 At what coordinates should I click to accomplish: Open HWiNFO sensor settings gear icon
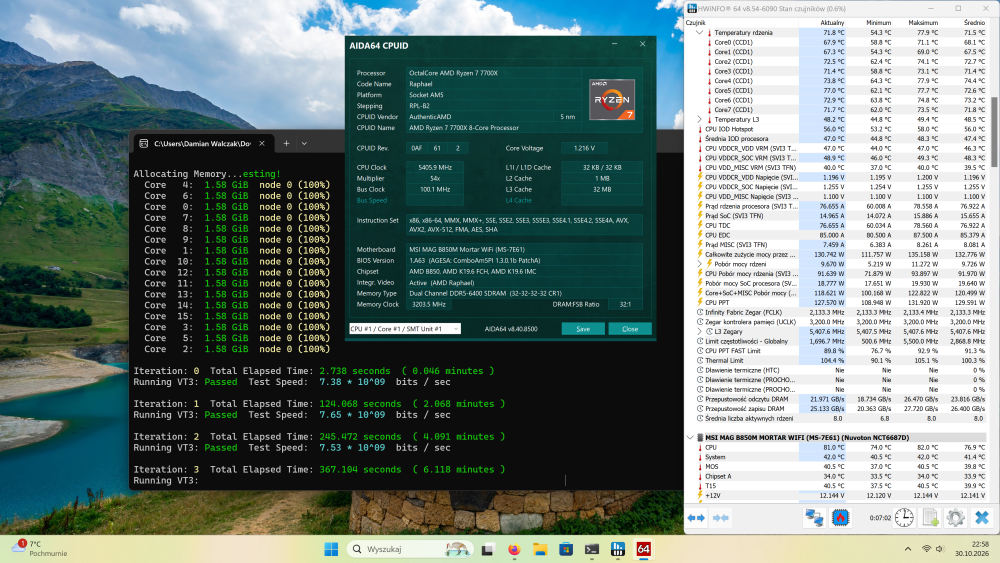pyautogui.click(x=955, y=518)
